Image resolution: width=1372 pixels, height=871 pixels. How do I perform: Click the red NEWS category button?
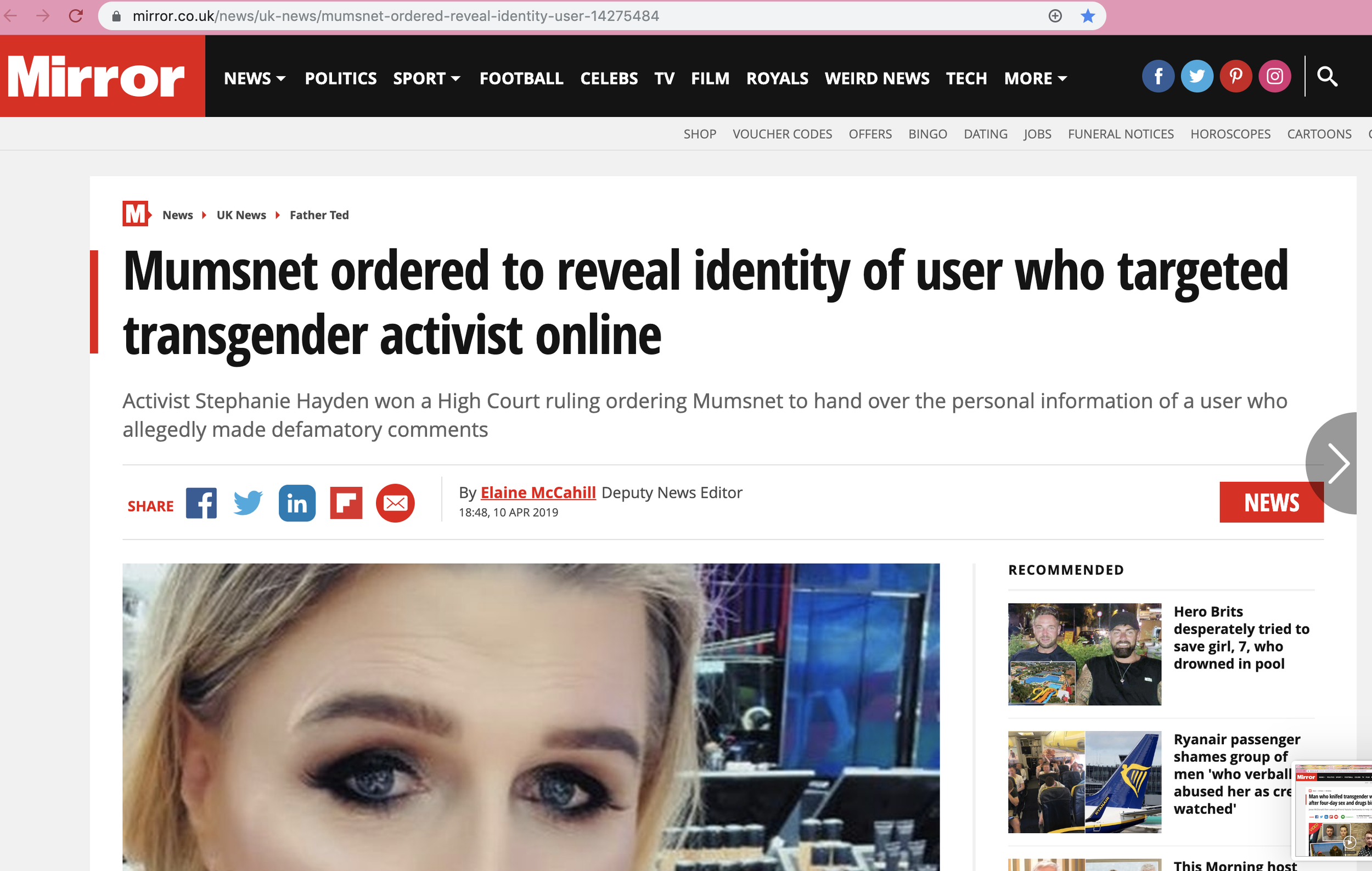pos(1271,502)
